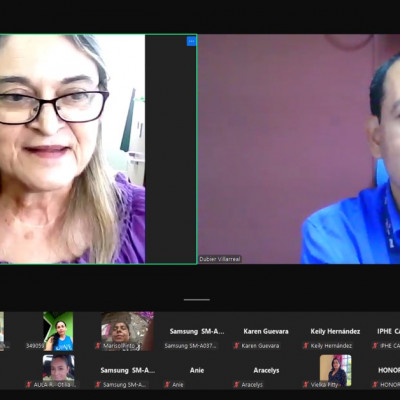Image resolution: width=400 pixels, height=400 pixels.
Task: Click muted mic icon beside AULA R tile
Action: click(x=29, y=385)
